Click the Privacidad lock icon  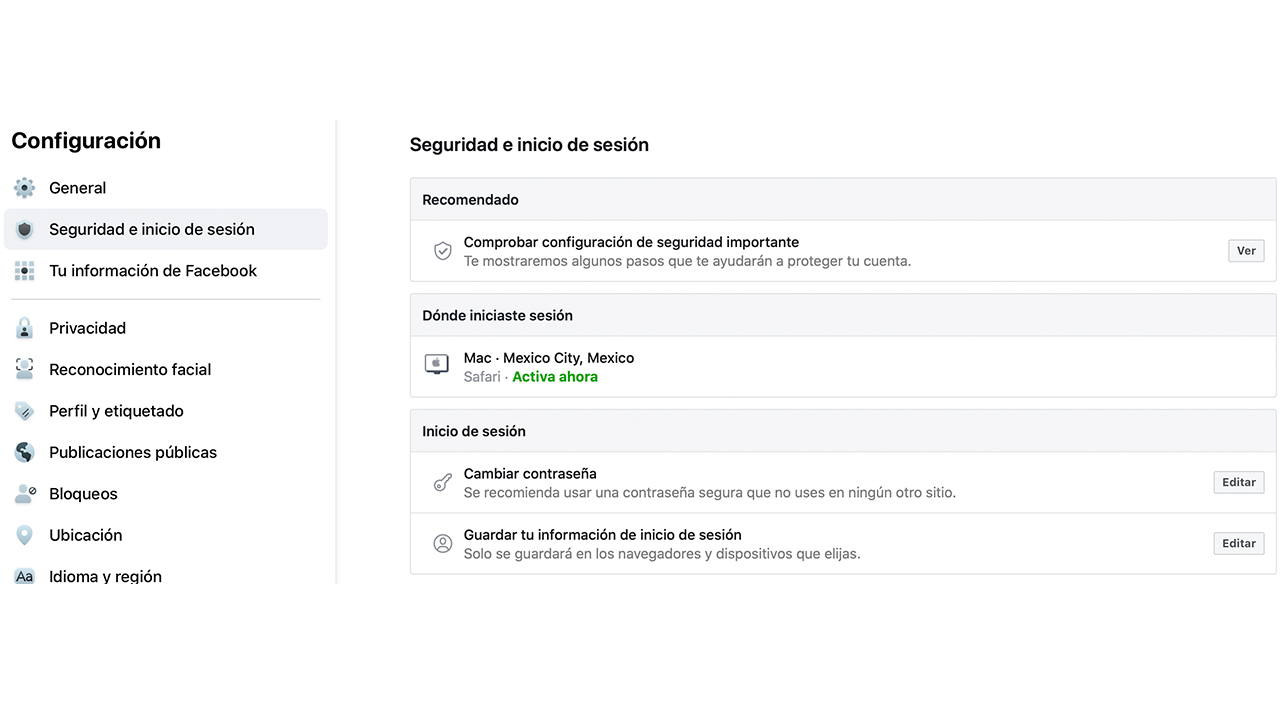pos(24,328)
